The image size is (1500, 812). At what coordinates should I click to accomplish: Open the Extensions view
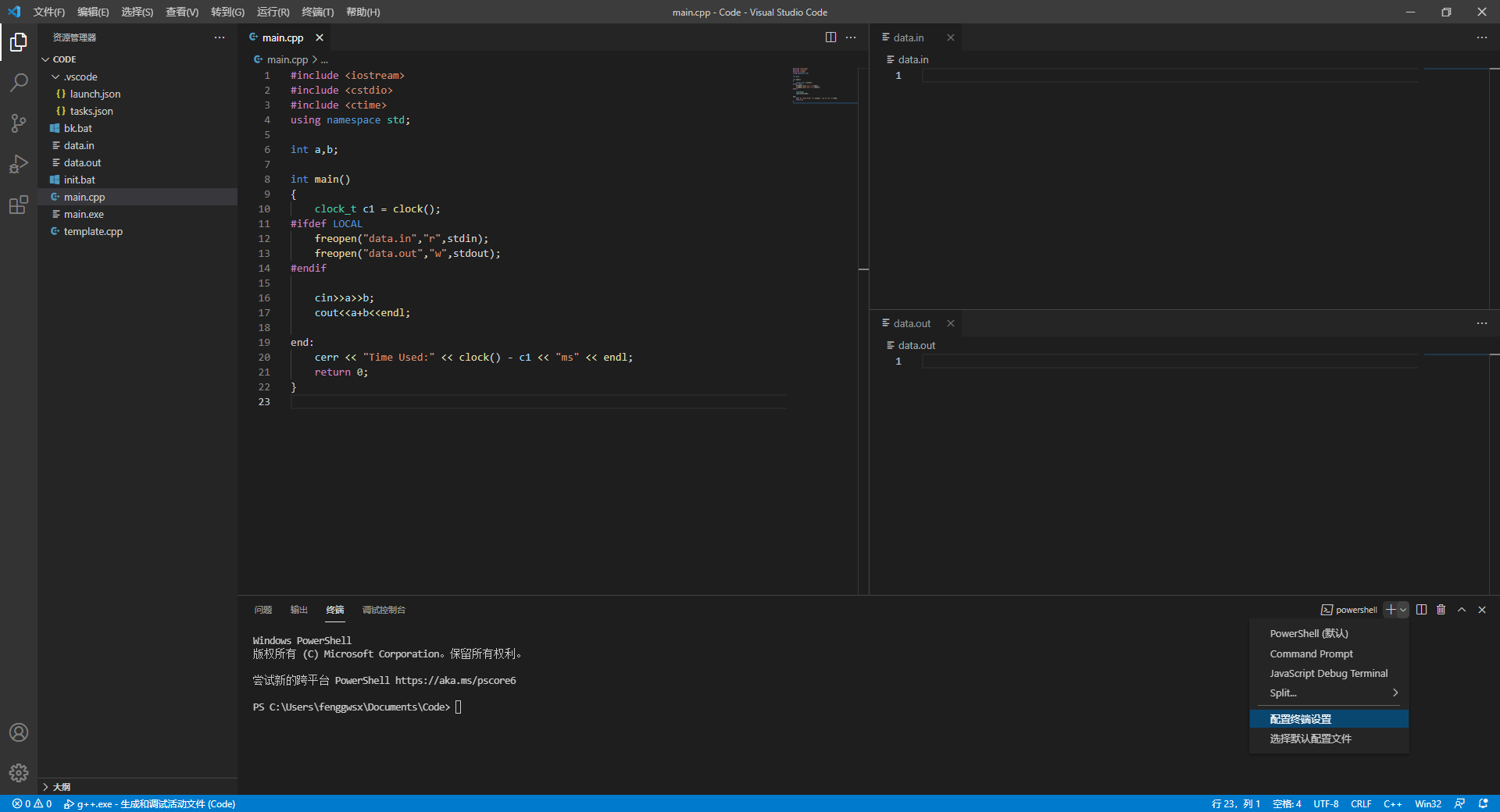(x=19, y=205)
